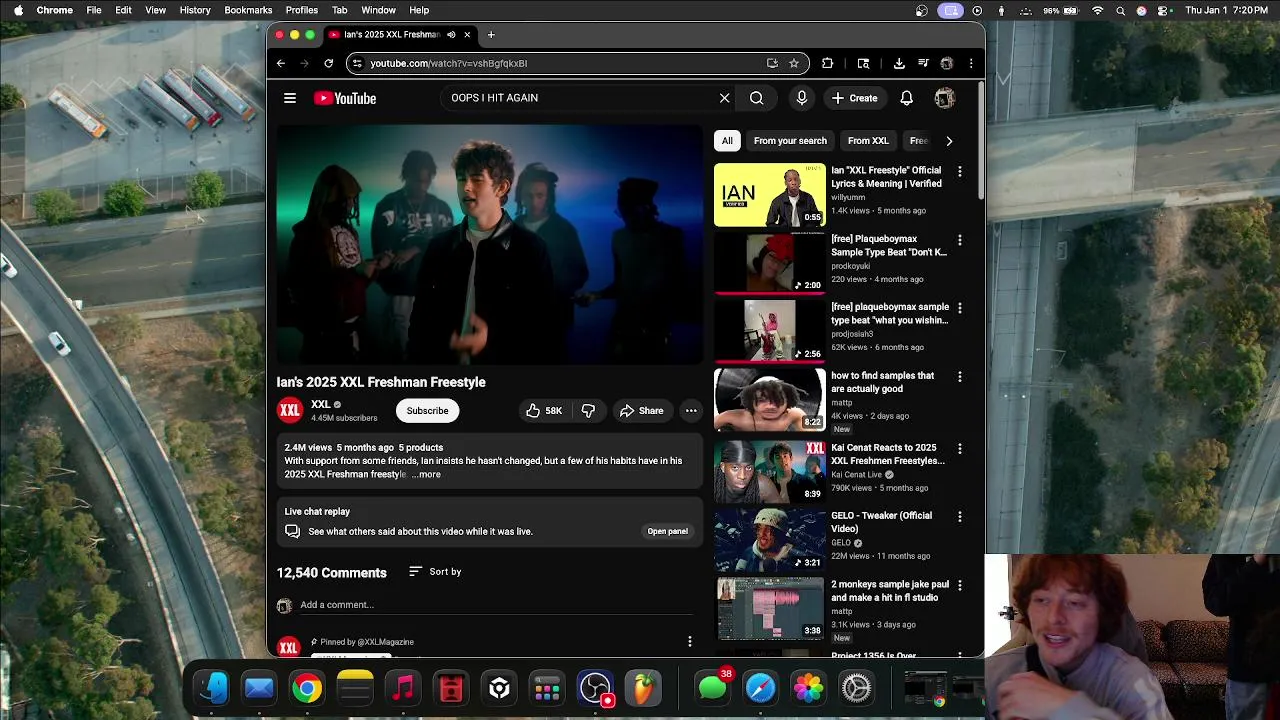Open the Bookmarks menu

[x=248, y=10]
